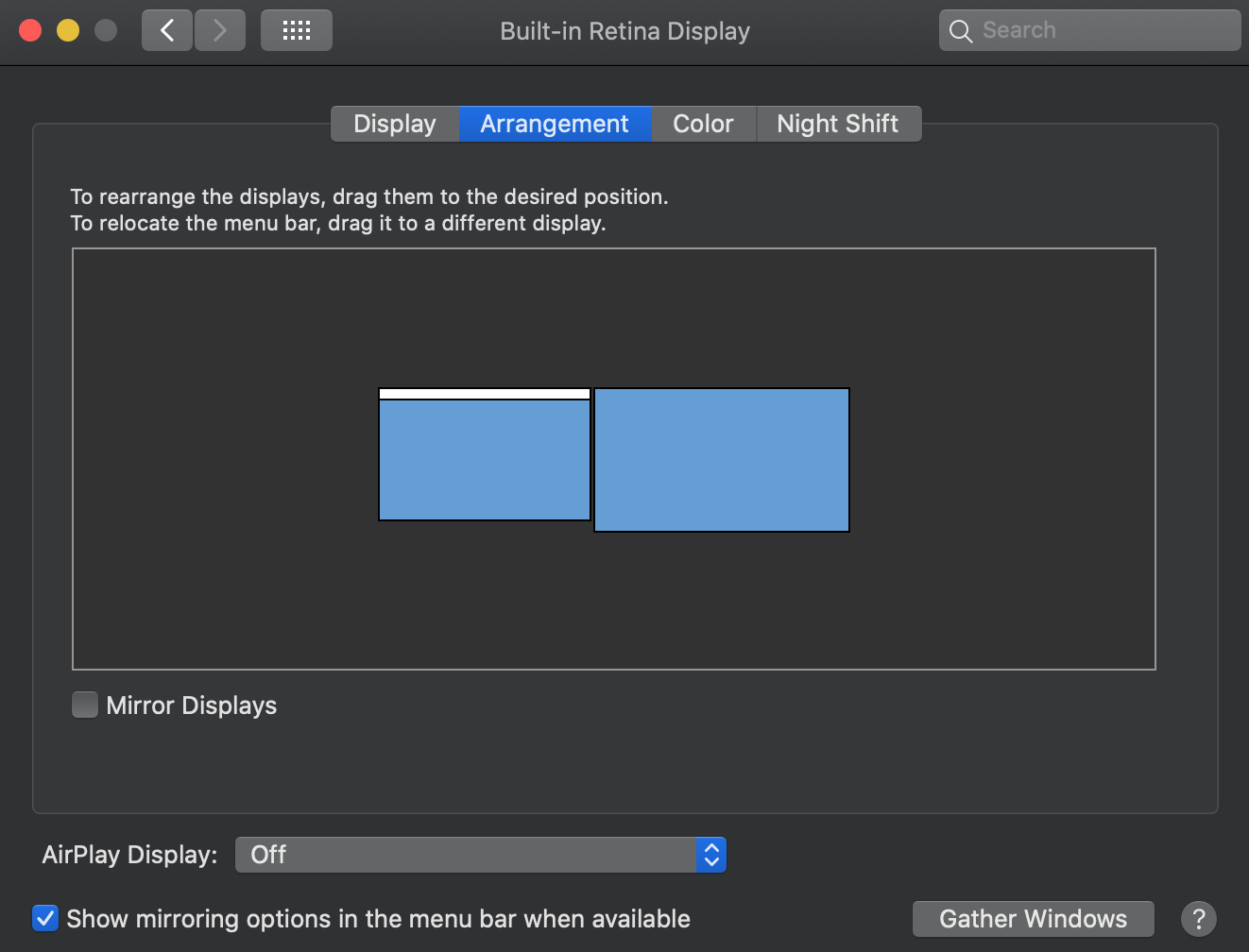Click the forward navigation arrow
This screenshot has width=1249, height=952.
point(219,29)
